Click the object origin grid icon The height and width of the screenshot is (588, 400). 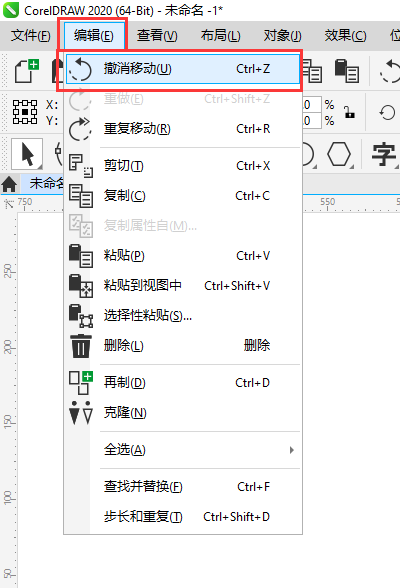click(25, 112)
